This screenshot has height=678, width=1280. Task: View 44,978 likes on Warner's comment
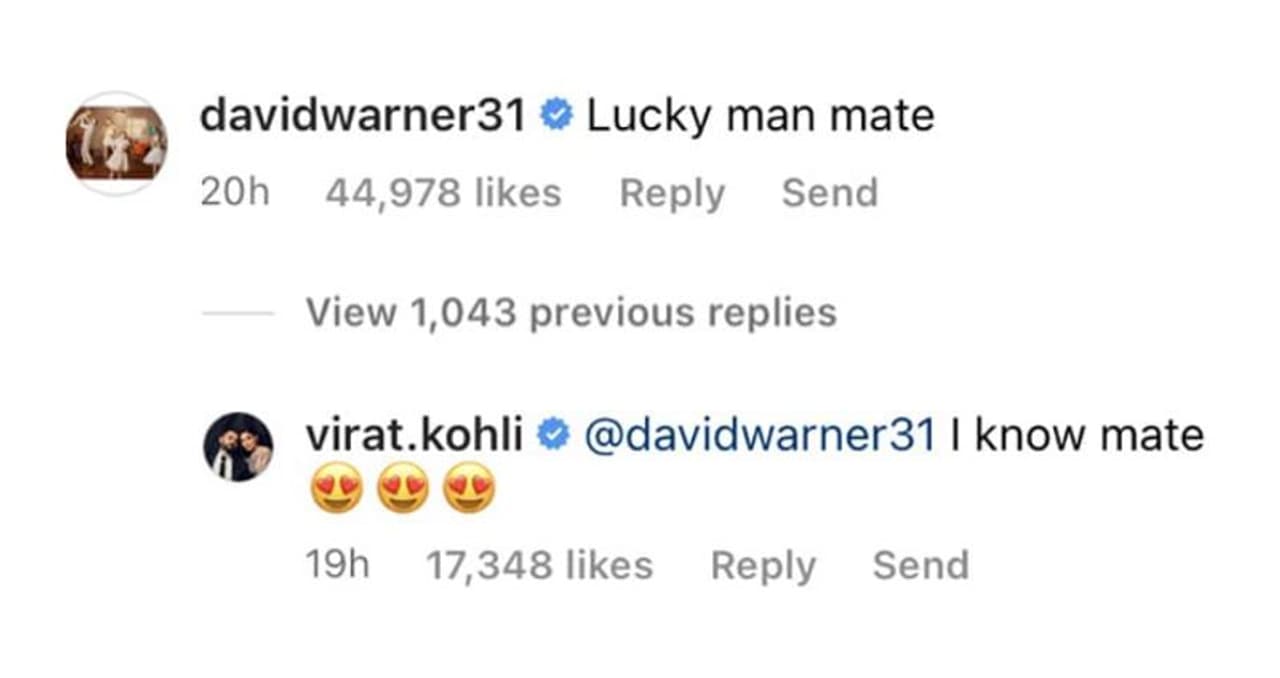443,193
